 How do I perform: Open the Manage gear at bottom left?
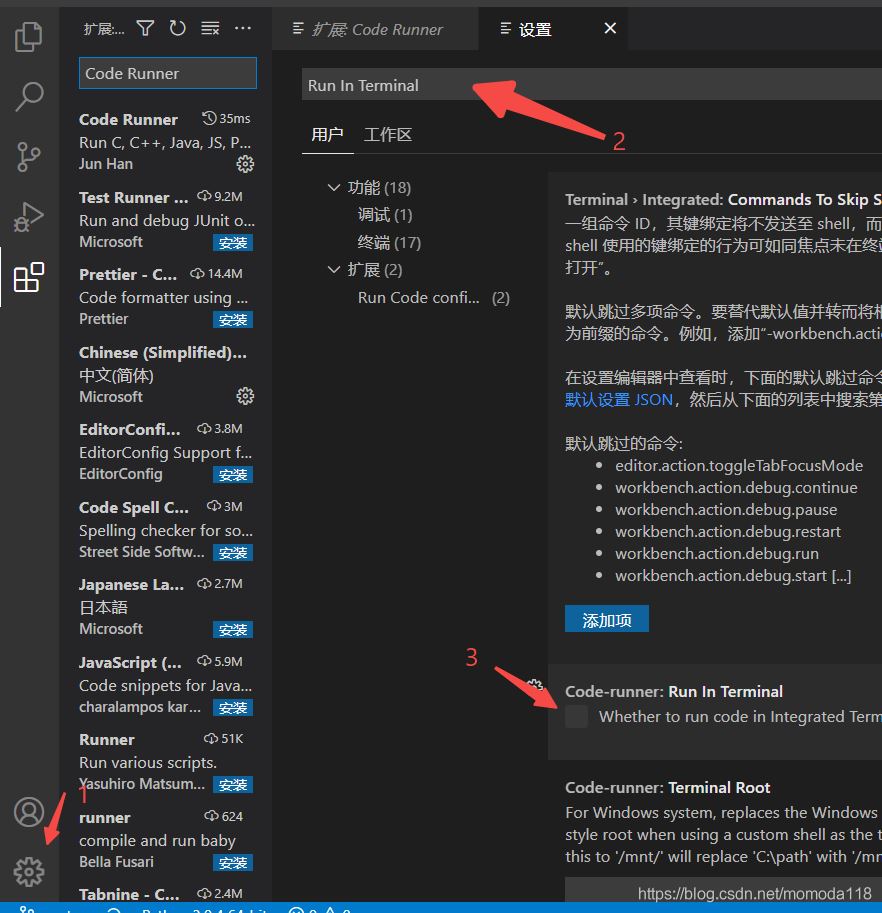(29, 872)
